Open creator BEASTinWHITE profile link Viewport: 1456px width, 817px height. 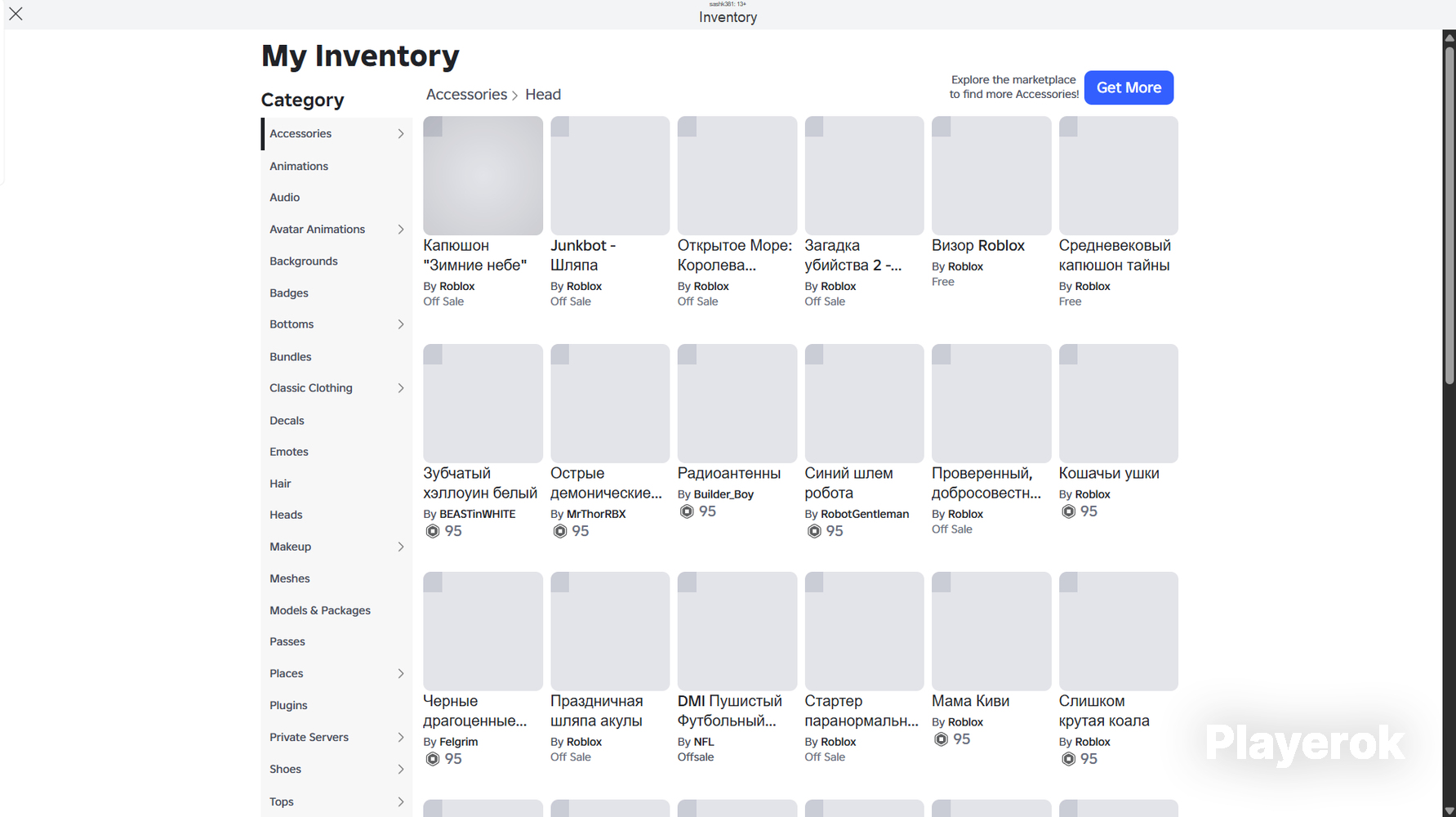coord(478,514)
